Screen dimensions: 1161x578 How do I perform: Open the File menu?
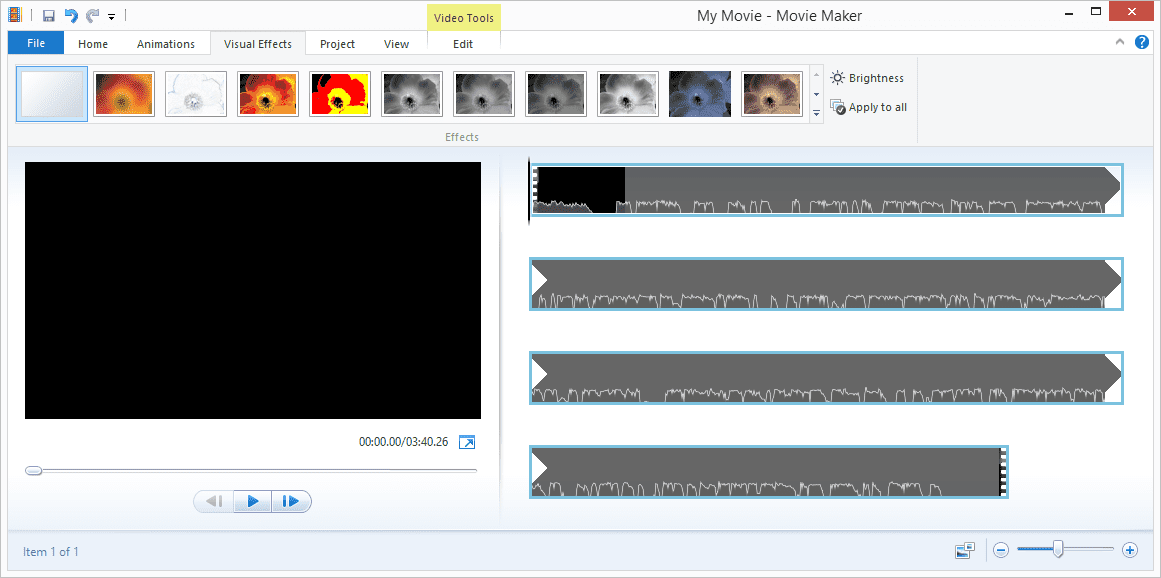36,44
